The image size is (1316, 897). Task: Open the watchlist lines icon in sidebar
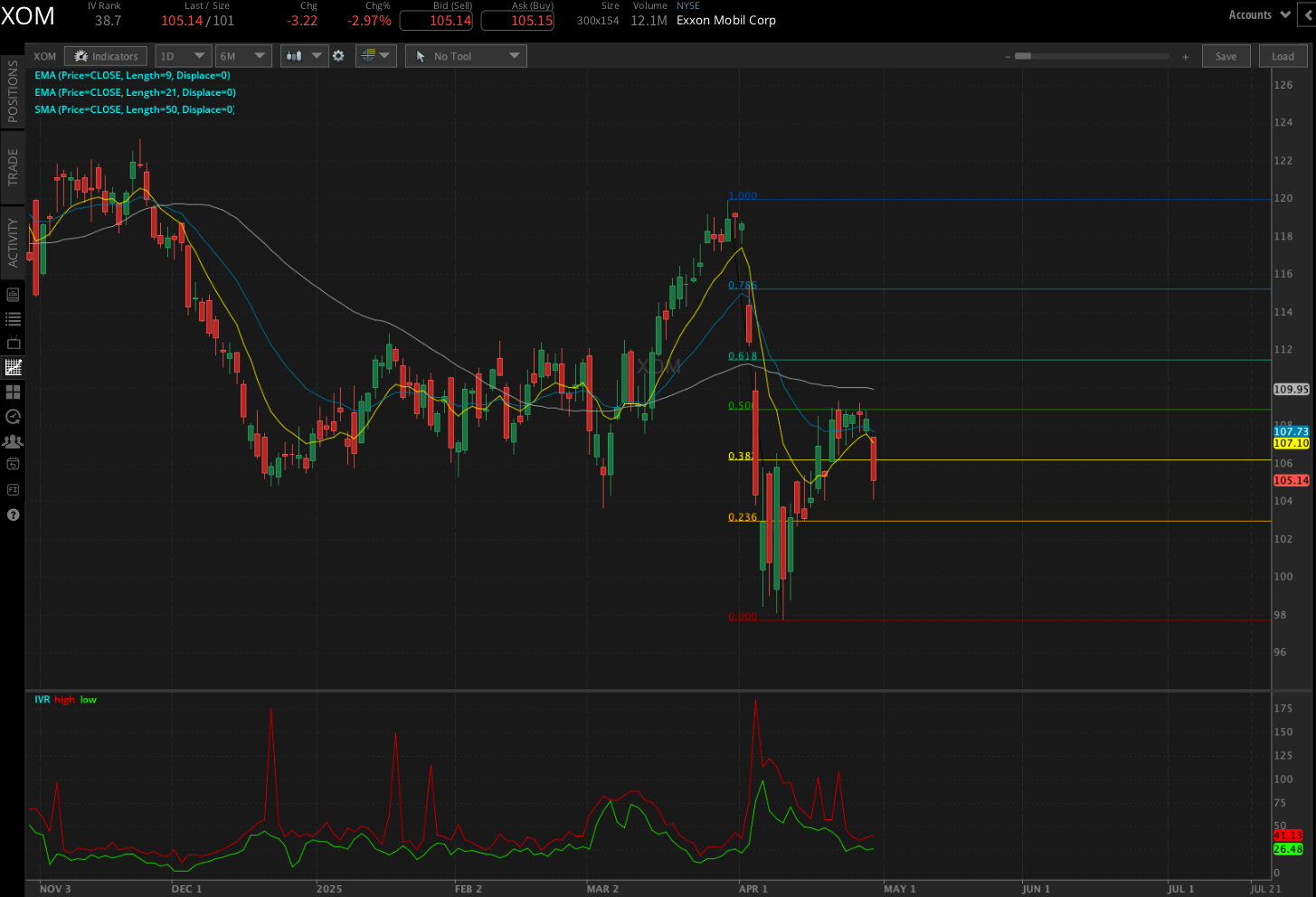click(13, 318)
